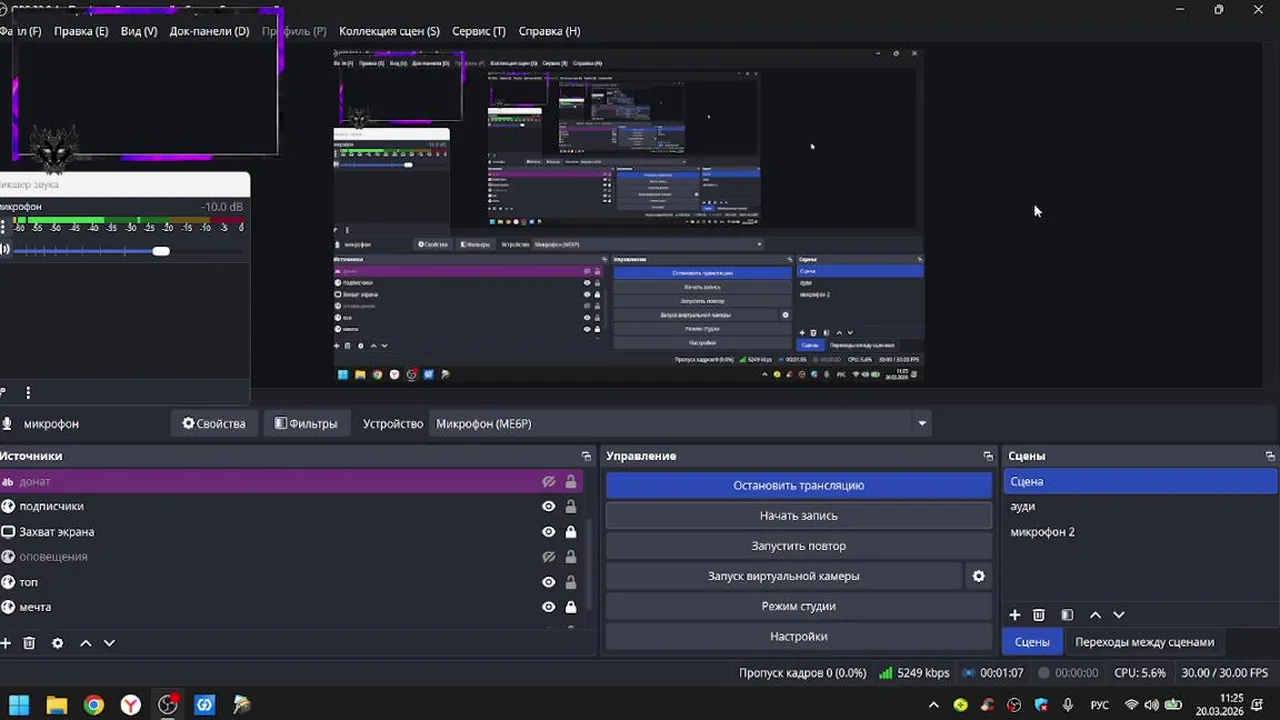The height and width of the screenshot is (720, 1280).
Task: Select the Захват экрана source row
Action: tap(291, 532)
